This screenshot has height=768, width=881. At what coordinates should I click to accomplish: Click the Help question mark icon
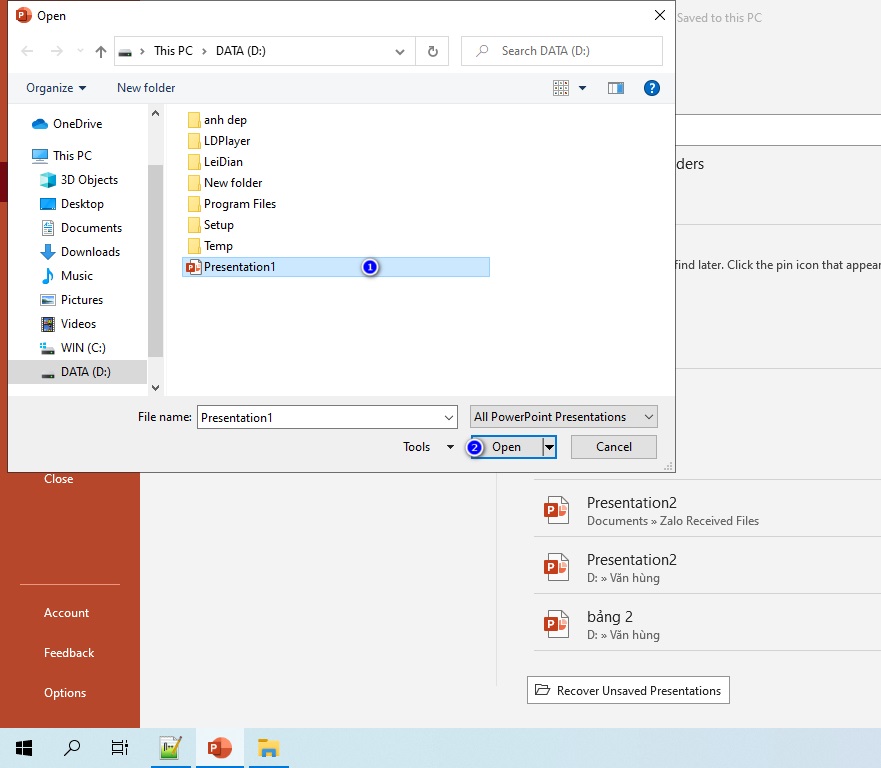tap(651, 88)
